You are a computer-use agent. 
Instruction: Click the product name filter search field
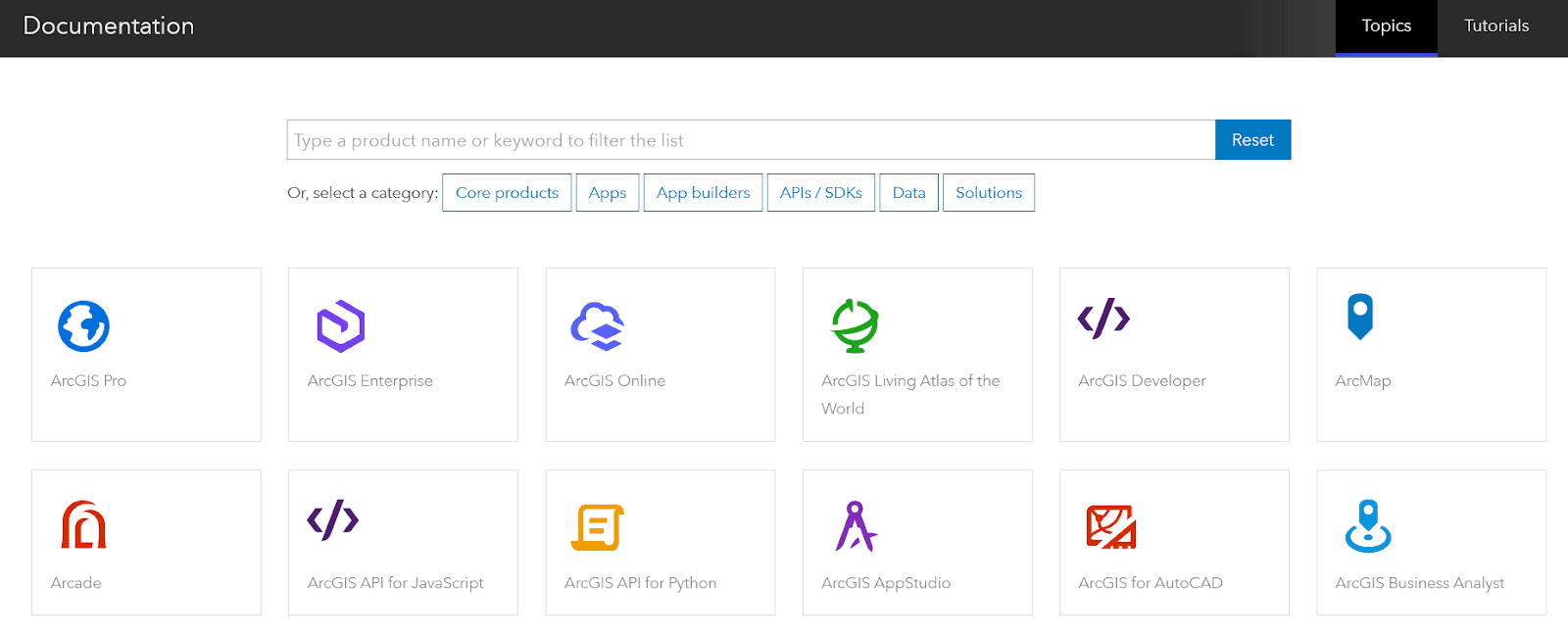pos(750,140)
